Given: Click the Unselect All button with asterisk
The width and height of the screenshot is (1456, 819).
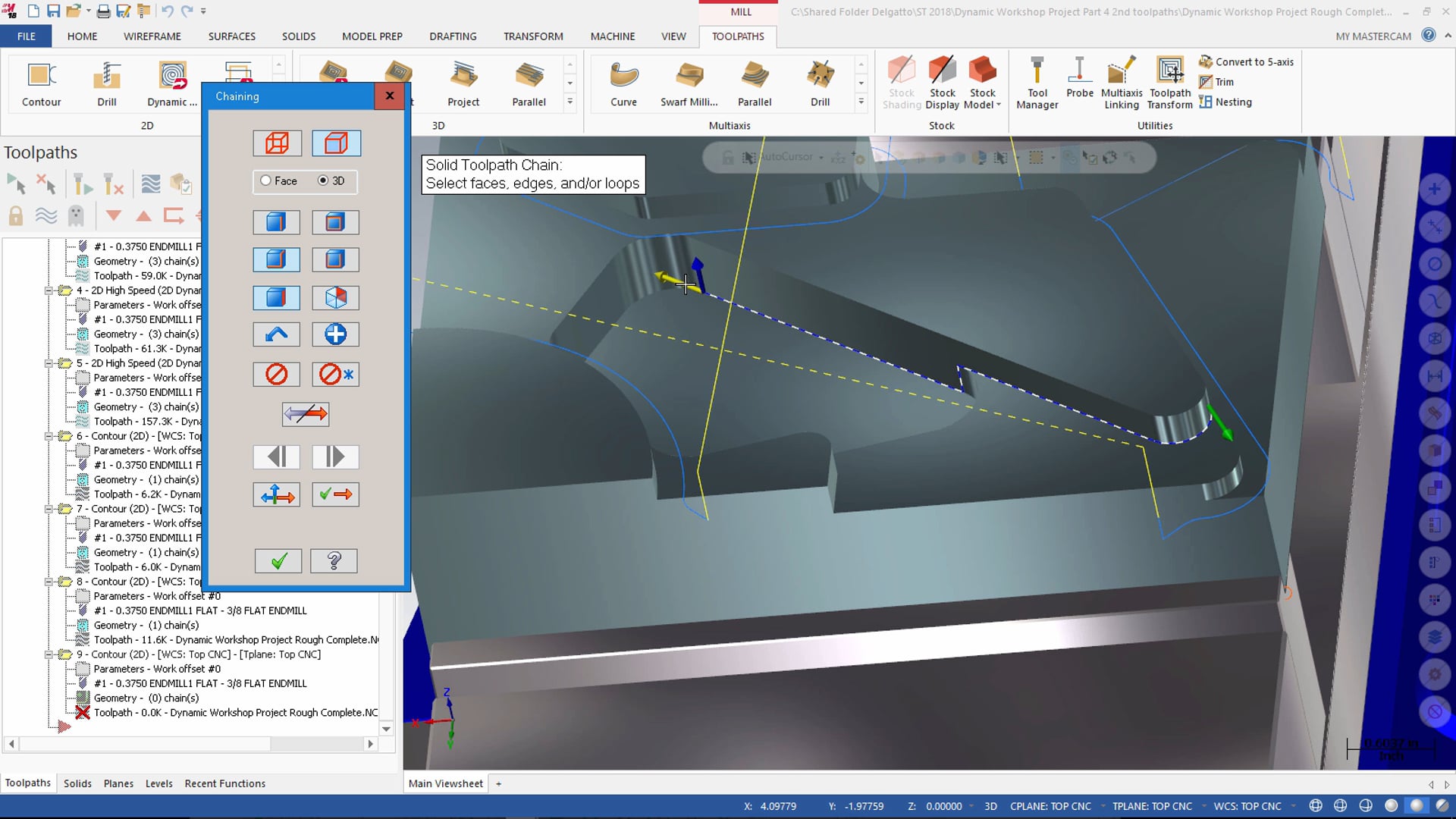Looking at the screenshot, I should click(x=336, y=374).
